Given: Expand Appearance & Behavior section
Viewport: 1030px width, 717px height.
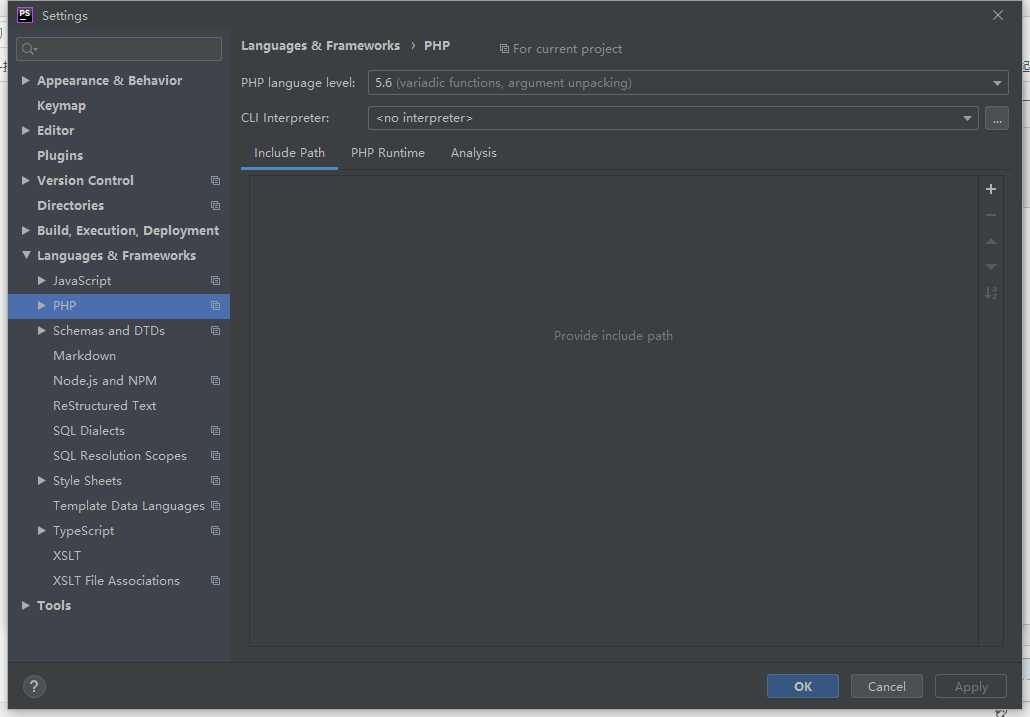Looking at the screenshot, I should [x=26, y=80].
